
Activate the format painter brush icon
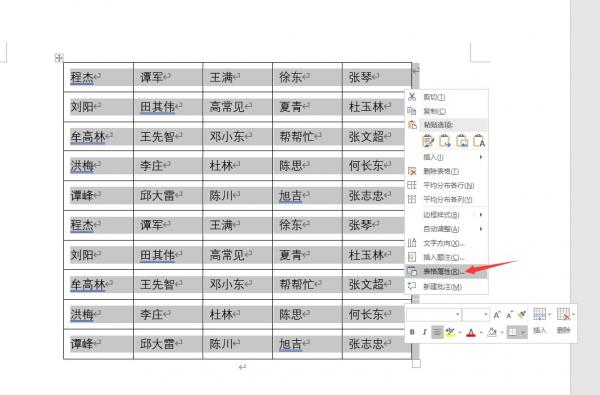tap(522, 315)
